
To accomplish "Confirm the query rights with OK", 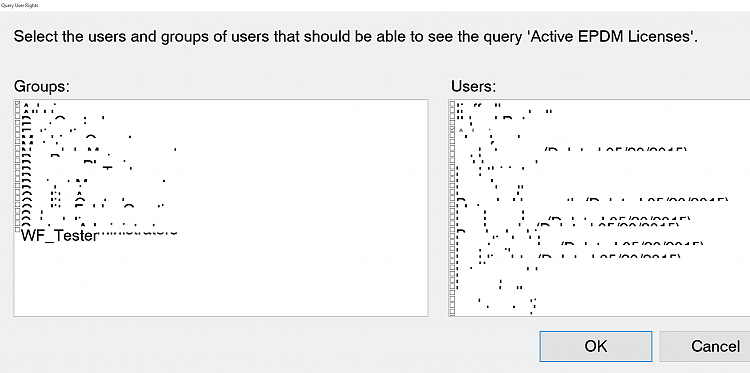I will 596,346.
